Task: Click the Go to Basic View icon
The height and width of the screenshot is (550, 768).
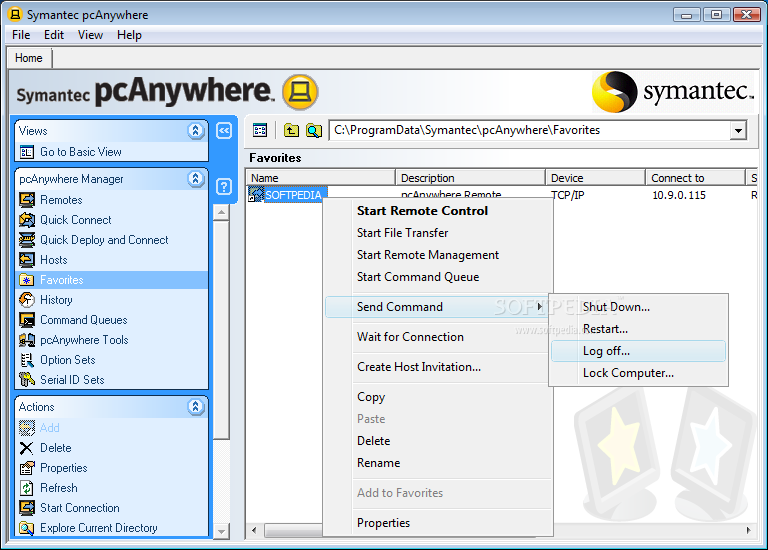Action: 27,152
